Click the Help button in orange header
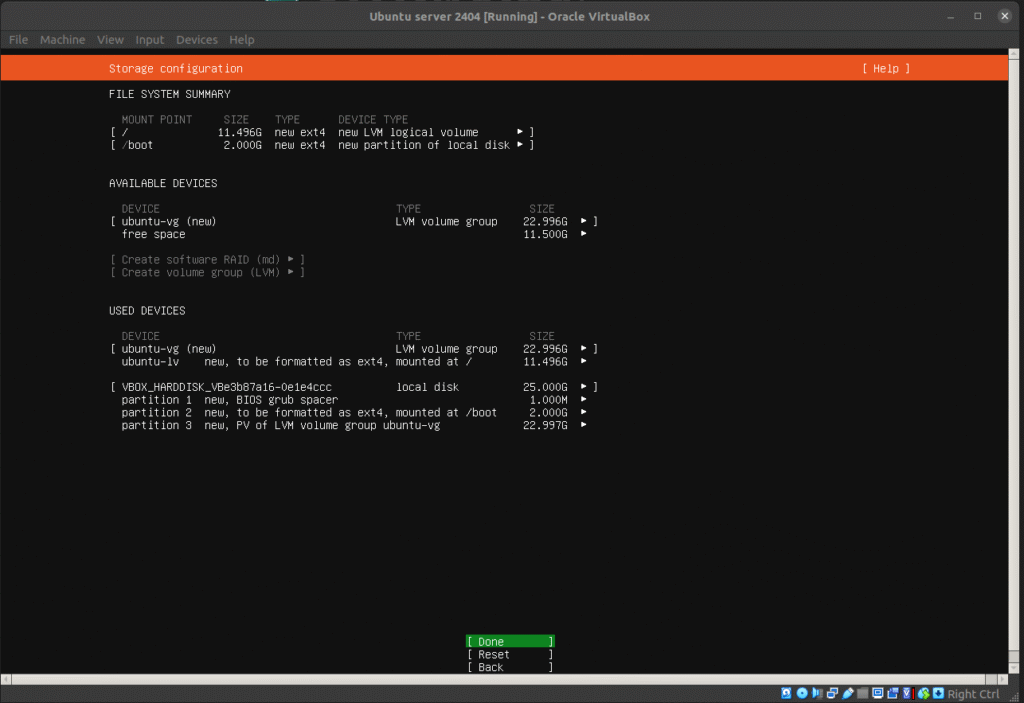The image size is (1024, 703). click(886, 69)
